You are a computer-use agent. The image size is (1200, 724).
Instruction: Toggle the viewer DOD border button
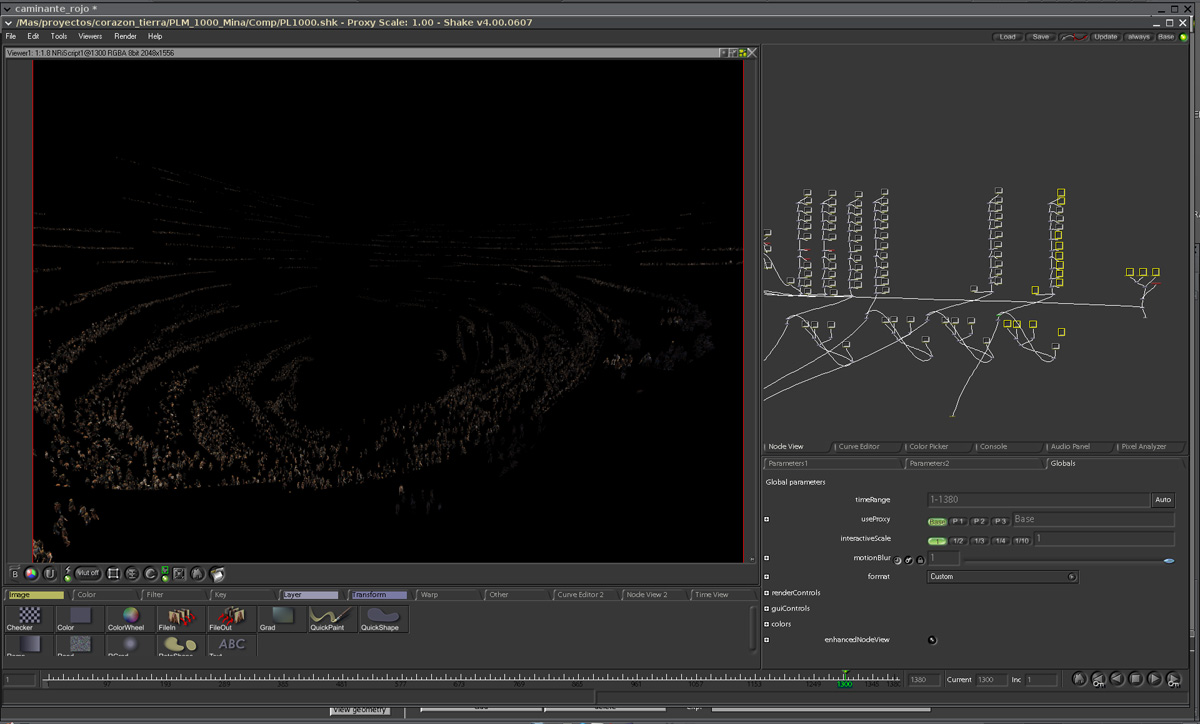(x=114, y=574)
